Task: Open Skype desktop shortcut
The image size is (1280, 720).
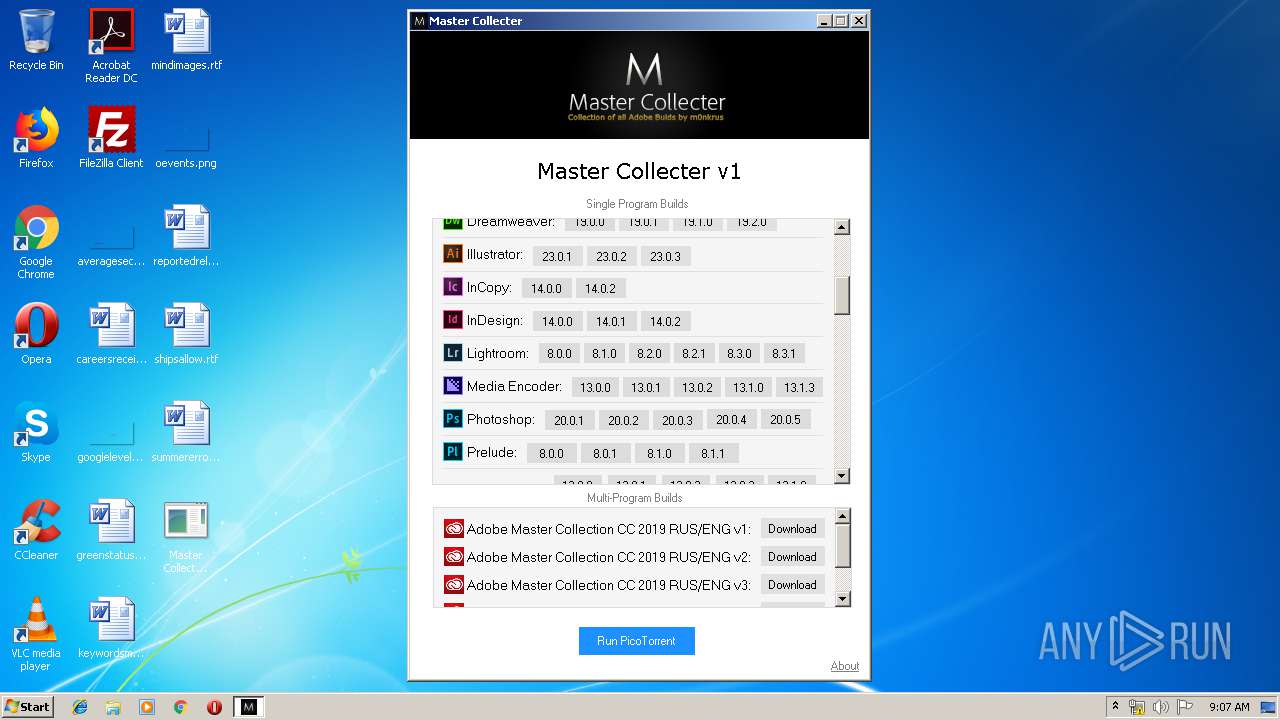Action: (x=36, y=432)
